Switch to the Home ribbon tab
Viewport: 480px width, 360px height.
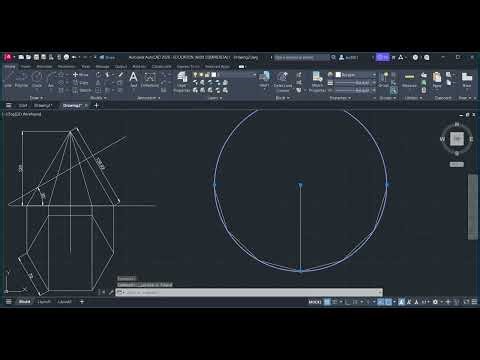point(10,67)
